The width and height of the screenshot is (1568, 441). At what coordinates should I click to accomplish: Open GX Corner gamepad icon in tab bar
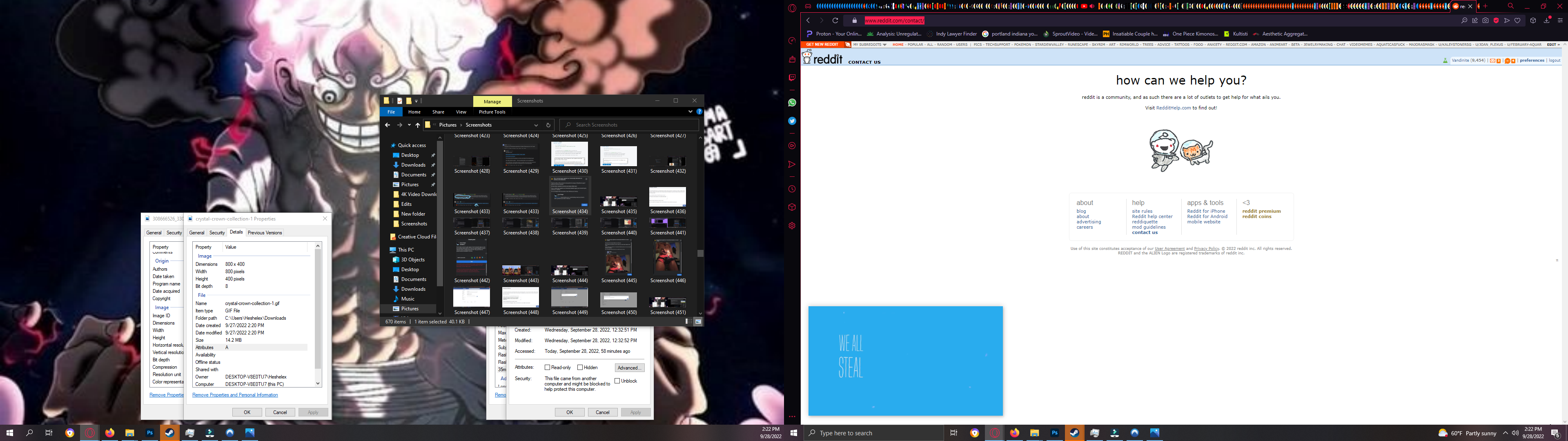[x=808, y=6]
